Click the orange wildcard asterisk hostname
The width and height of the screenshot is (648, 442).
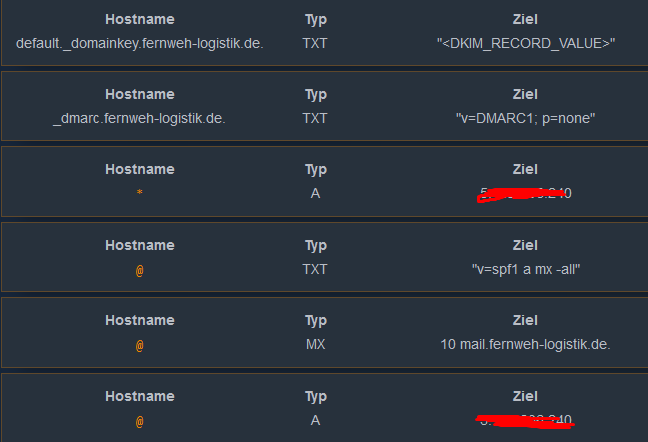tap(140, 194)
